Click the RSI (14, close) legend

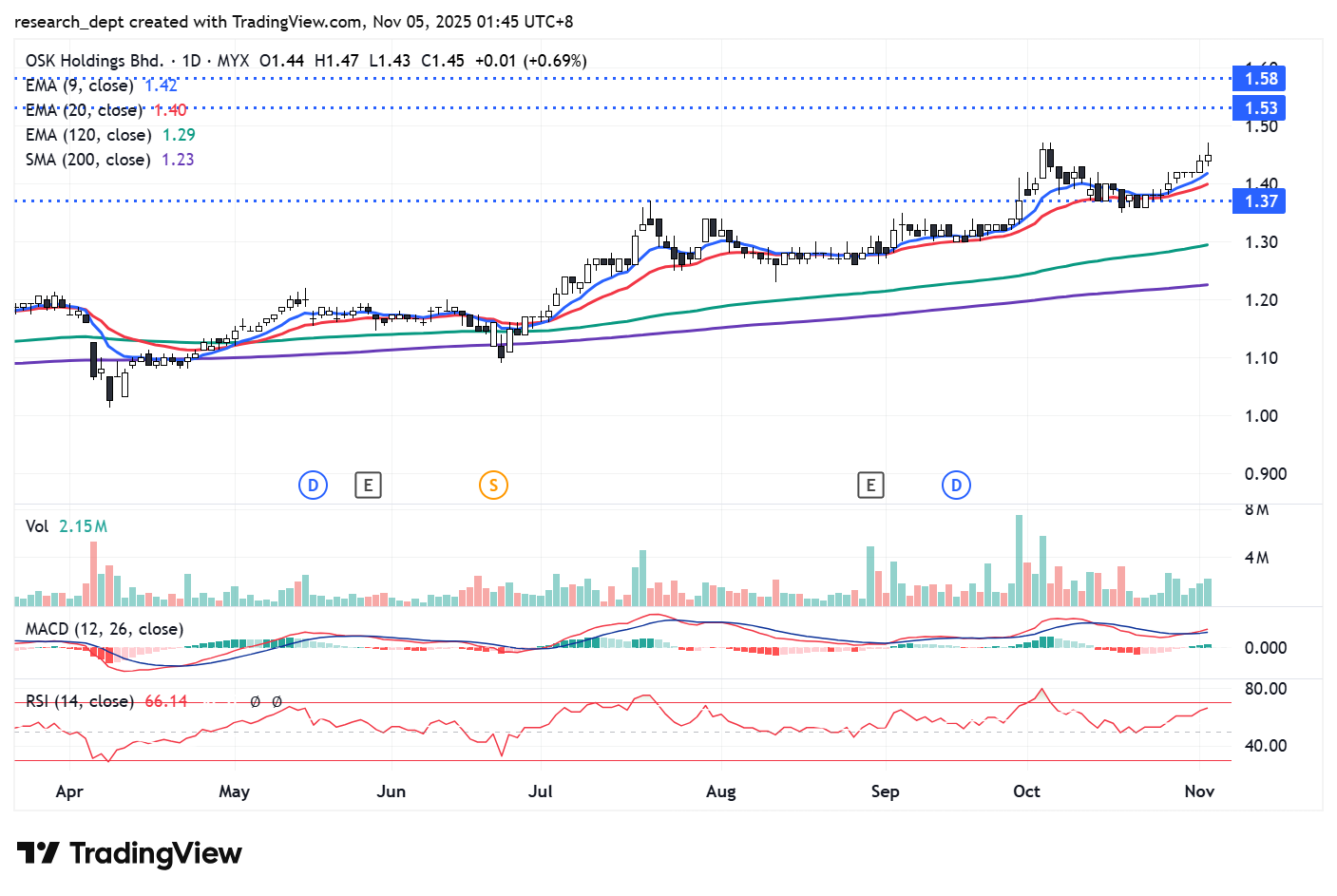point(79,701)
